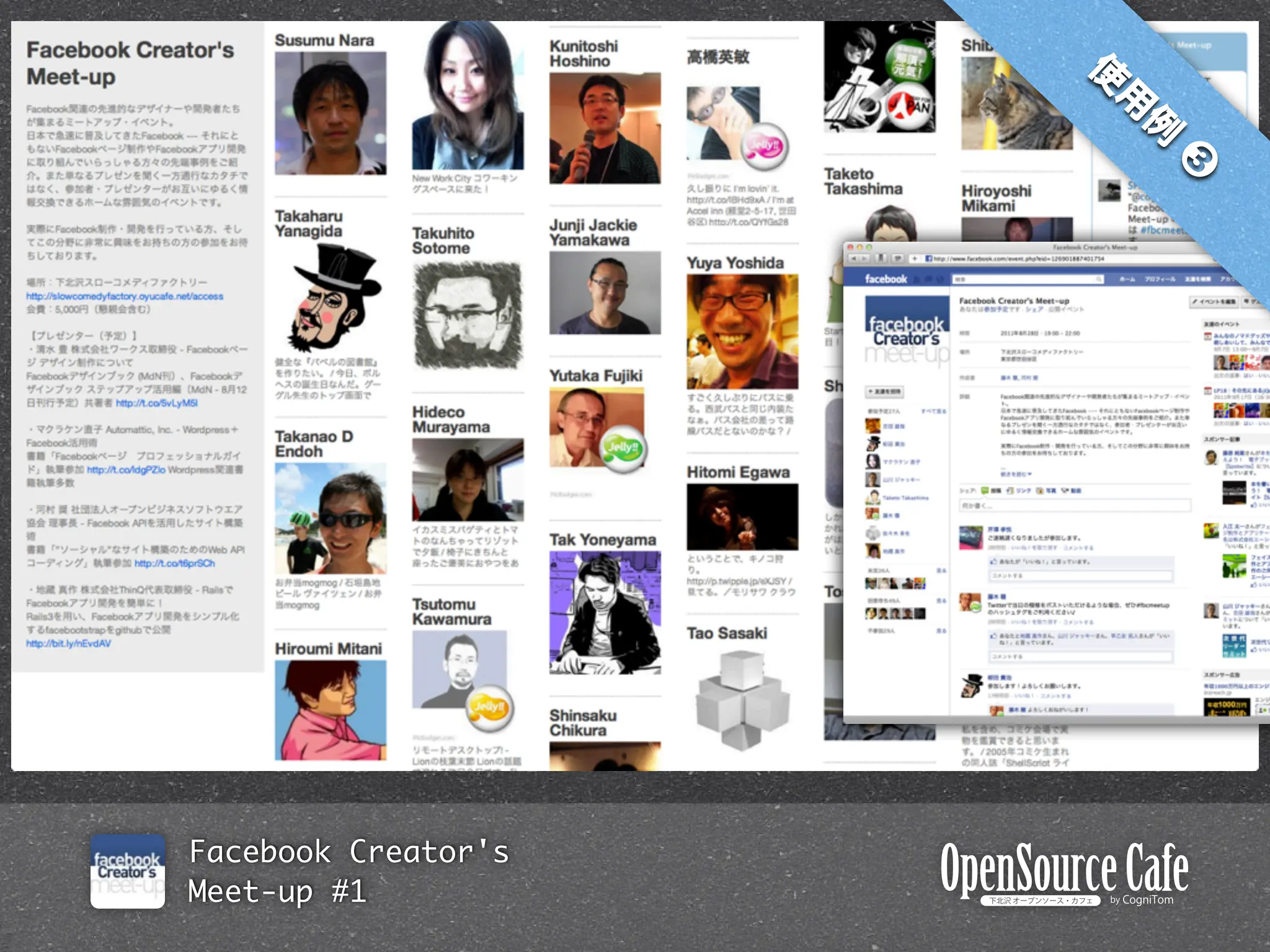Click the top-hat avatar in attendee list
The image size is (1270, 952).
click(x=873, y=444)
